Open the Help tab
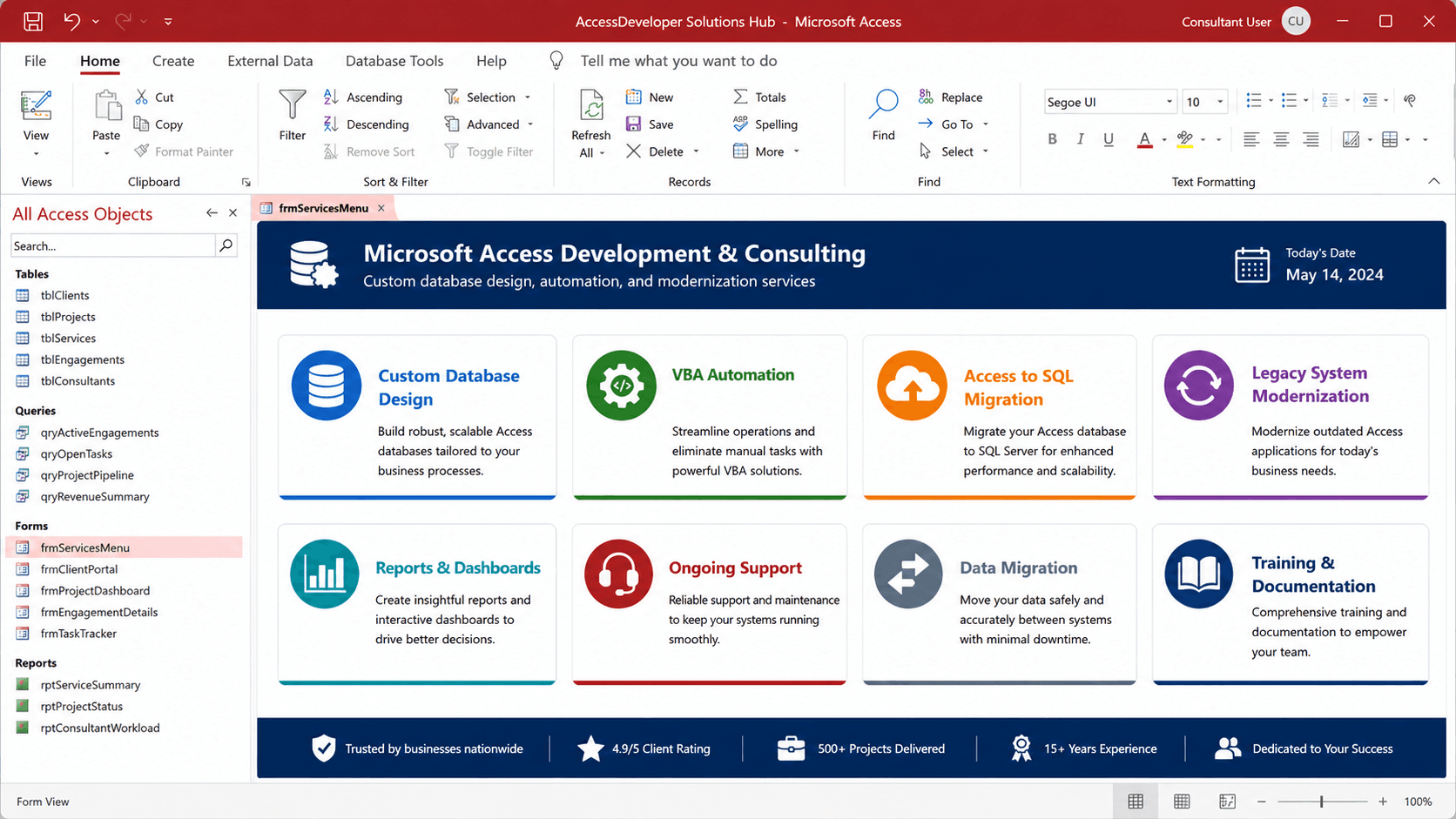Image resolution: width=1456 pixels, height=819 pixels. pos(491,61)
